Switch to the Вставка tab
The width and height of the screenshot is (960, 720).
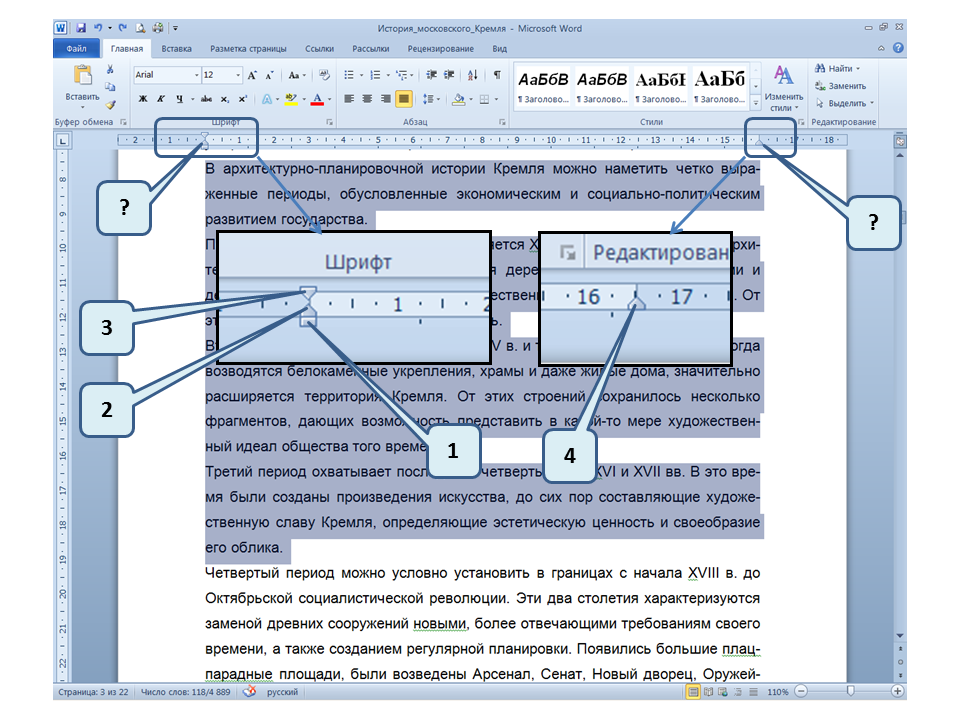click(x=177, y=48)
